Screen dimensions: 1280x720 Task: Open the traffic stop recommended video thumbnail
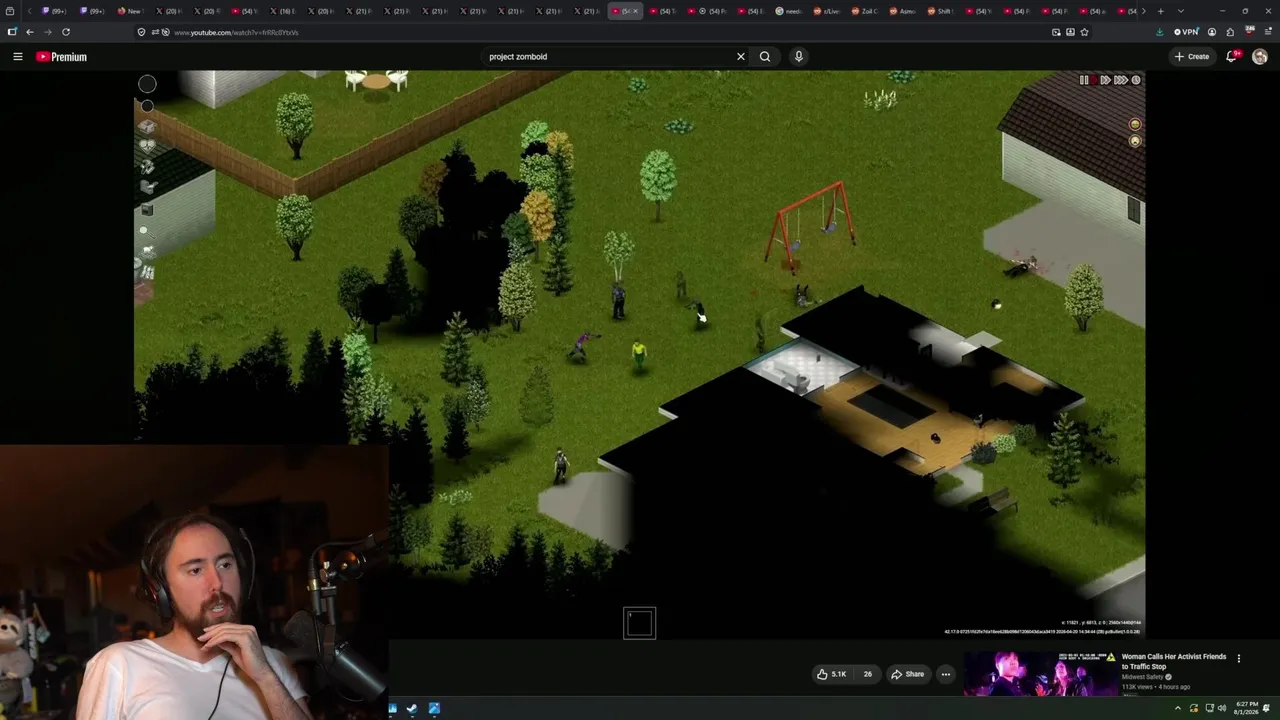pos(1040,674)
